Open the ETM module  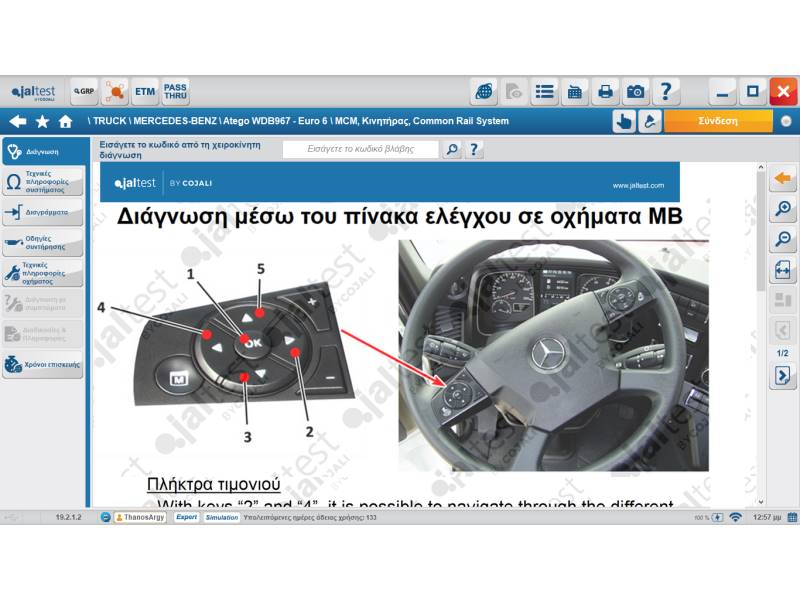(x=145, y=92)
